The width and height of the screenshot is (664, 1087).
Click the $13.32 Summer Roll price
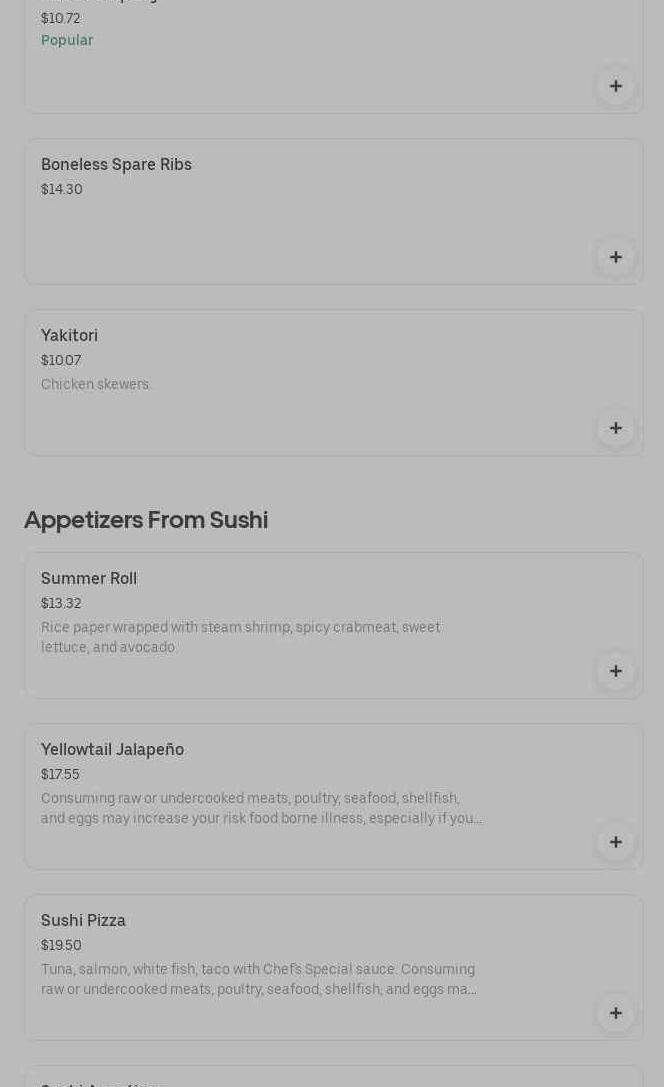[61, 603]
